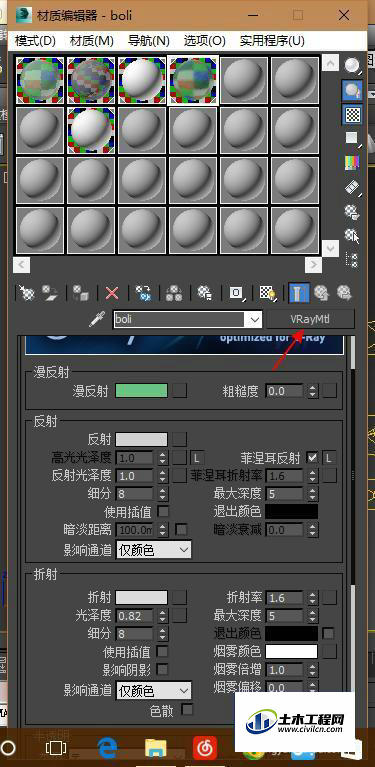Click the 光泽度 0.82 spinner arrows
This screenshot has width=375, height=767.
(162, 616)
